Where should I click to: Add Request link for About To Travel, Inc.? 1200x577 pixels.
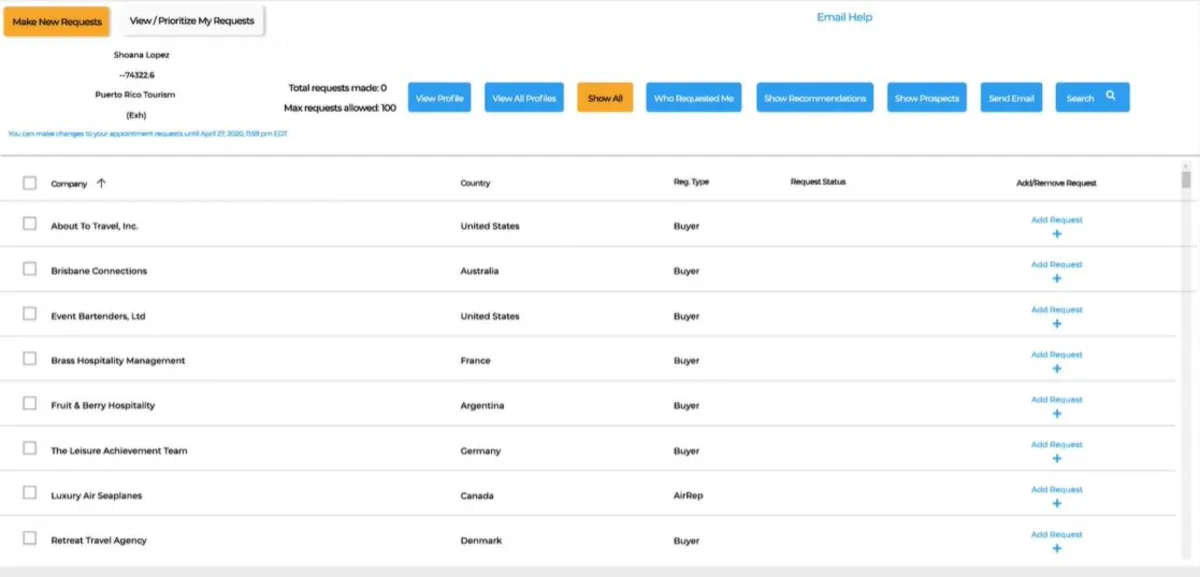[1057, 220]
